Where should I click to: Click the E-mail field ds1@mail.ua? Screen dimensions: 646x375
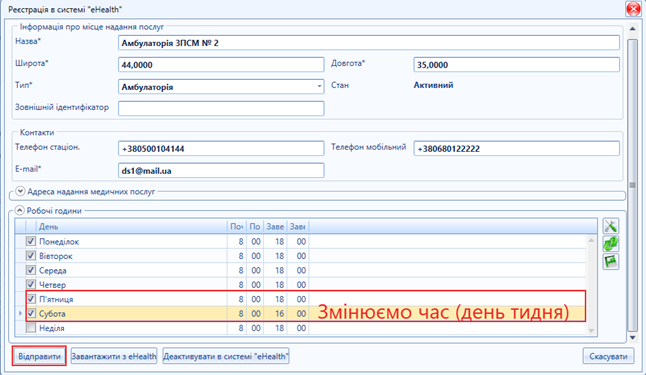(221, 171)
